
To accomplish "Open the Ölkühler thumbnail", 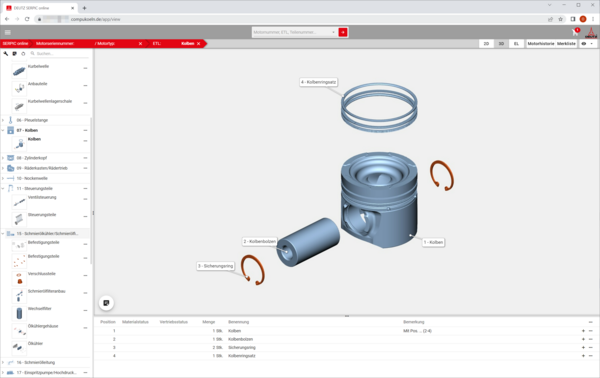I will (19, 348).
